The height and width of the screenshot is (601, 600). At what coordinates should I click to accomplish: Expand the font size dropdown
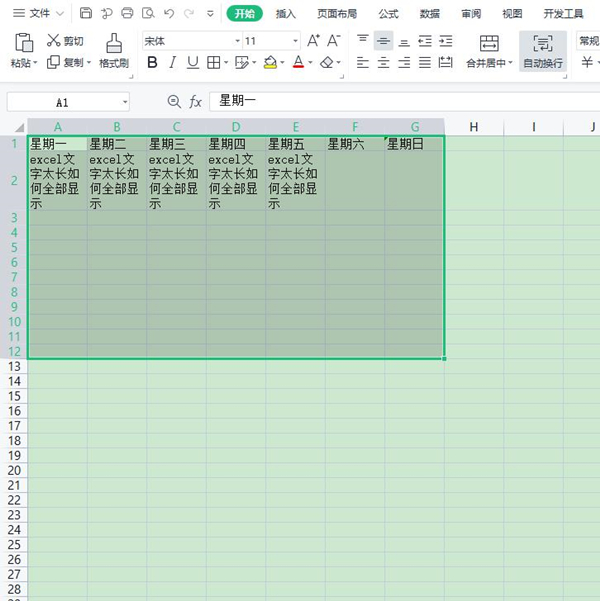(295, 41)
